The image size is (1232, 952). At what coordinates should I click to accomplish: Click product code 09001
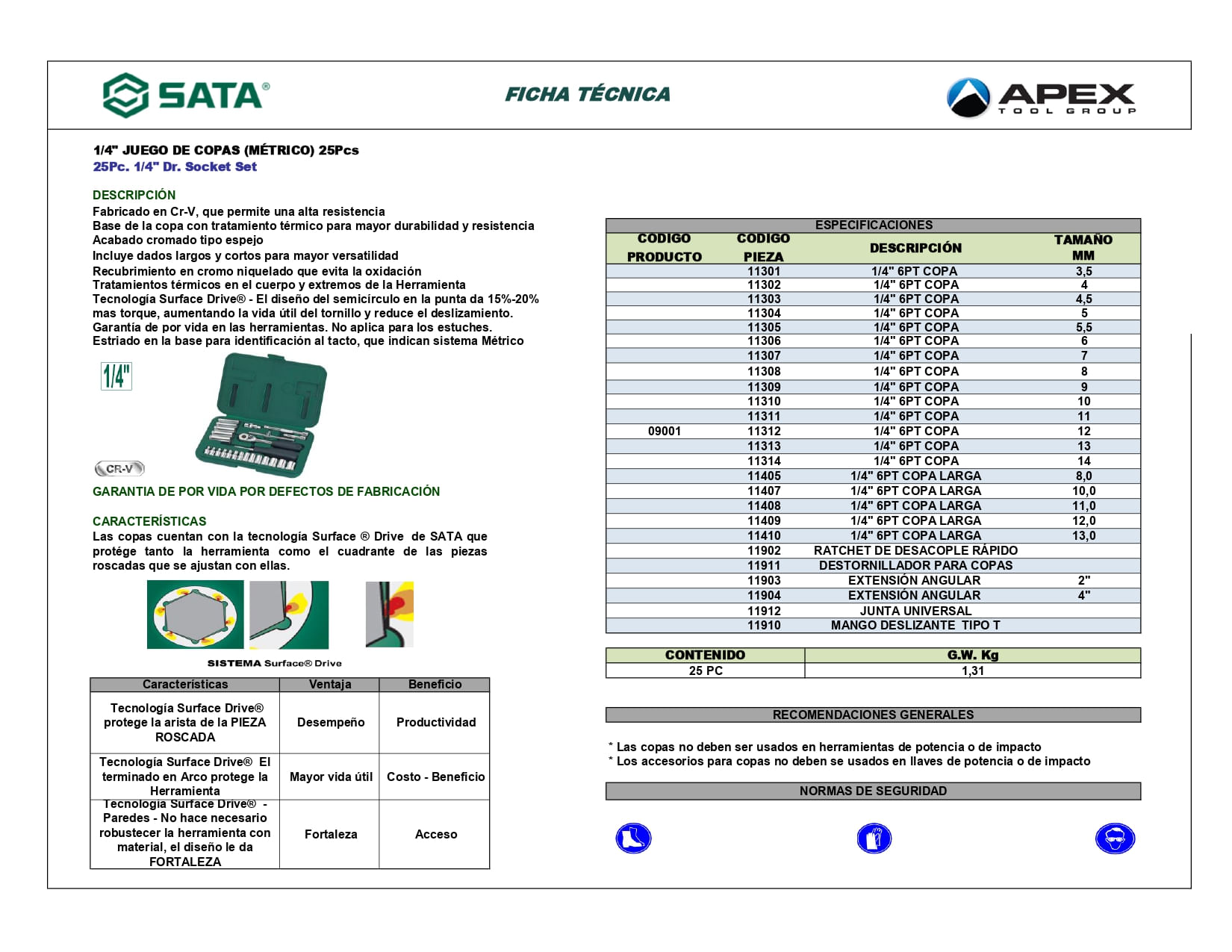point(665,431)
